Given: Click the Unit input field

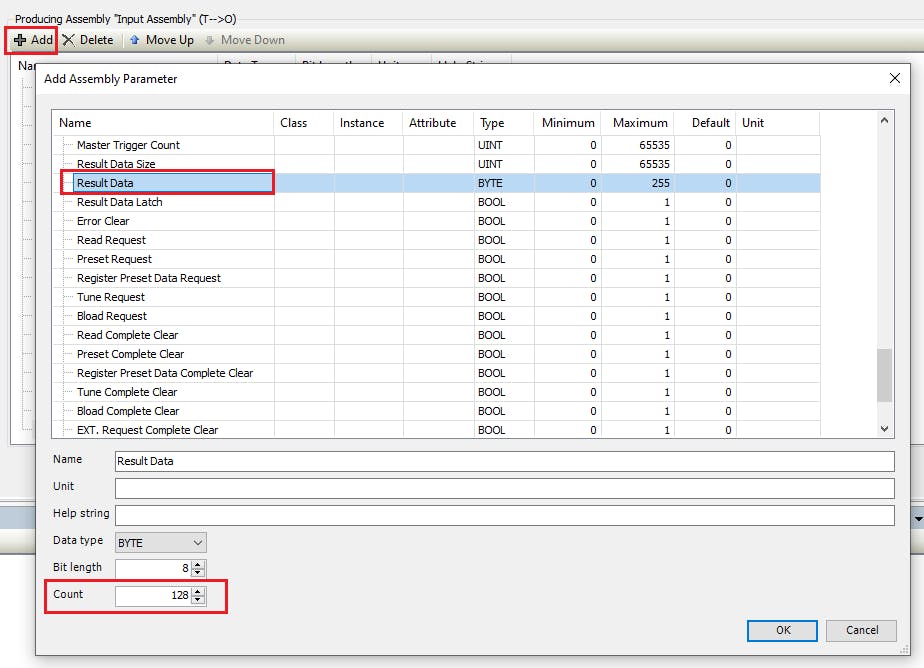Looking at the screenshot, I should tap(504, 488).
